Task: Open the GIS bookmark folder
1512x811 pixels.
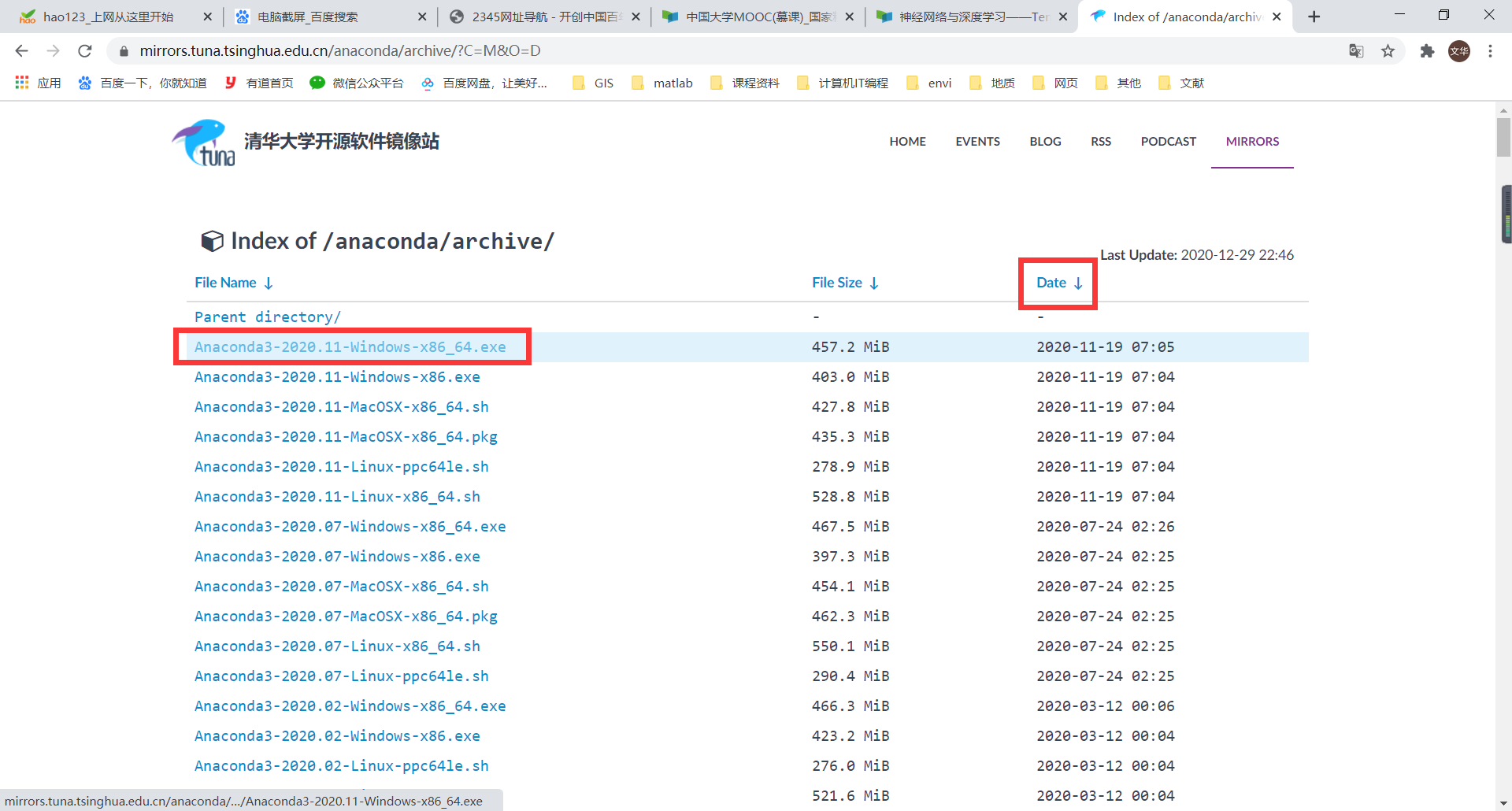Action: click(593, 83)
